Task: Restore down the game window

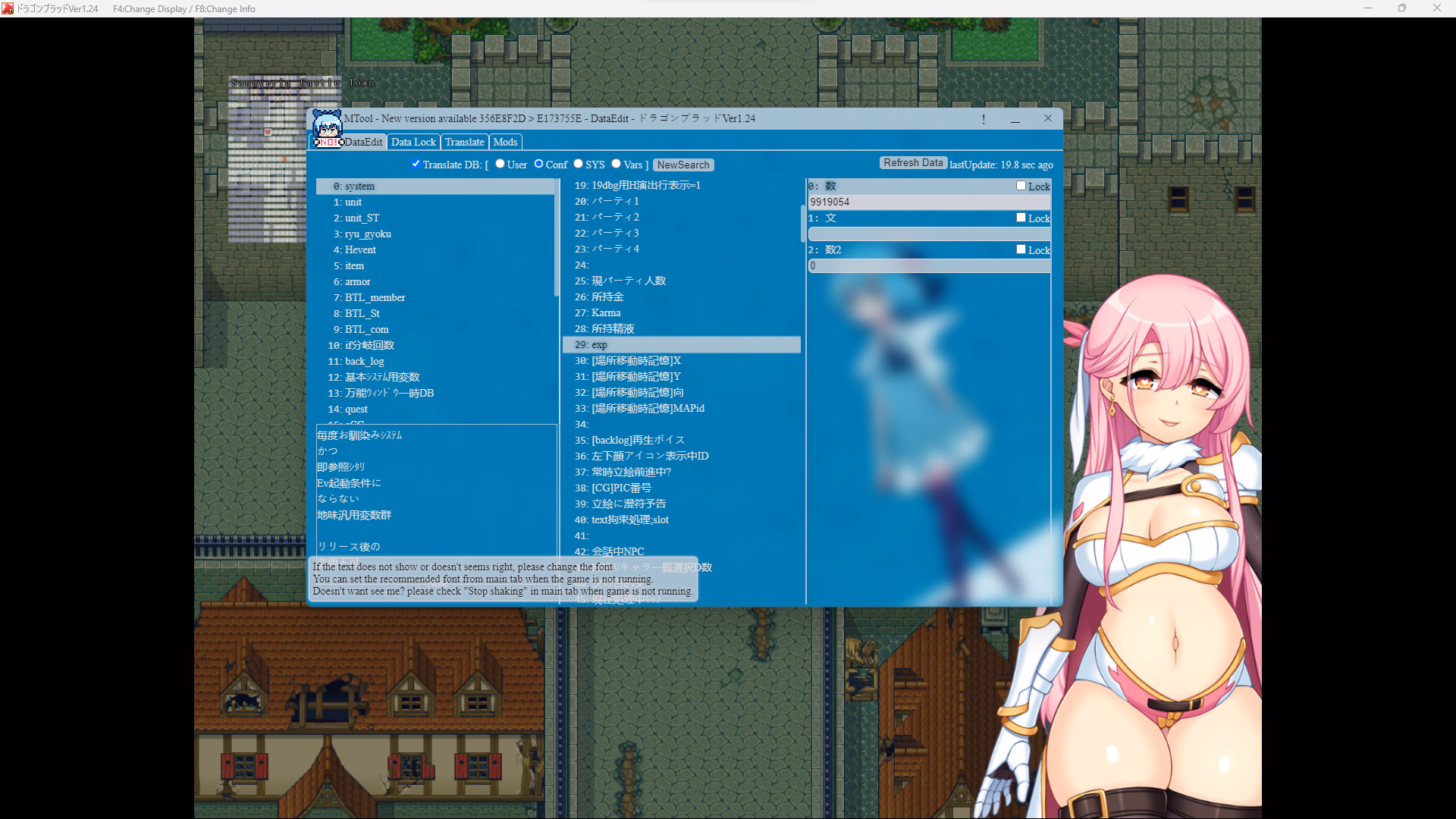Action: click(1402, 8)
